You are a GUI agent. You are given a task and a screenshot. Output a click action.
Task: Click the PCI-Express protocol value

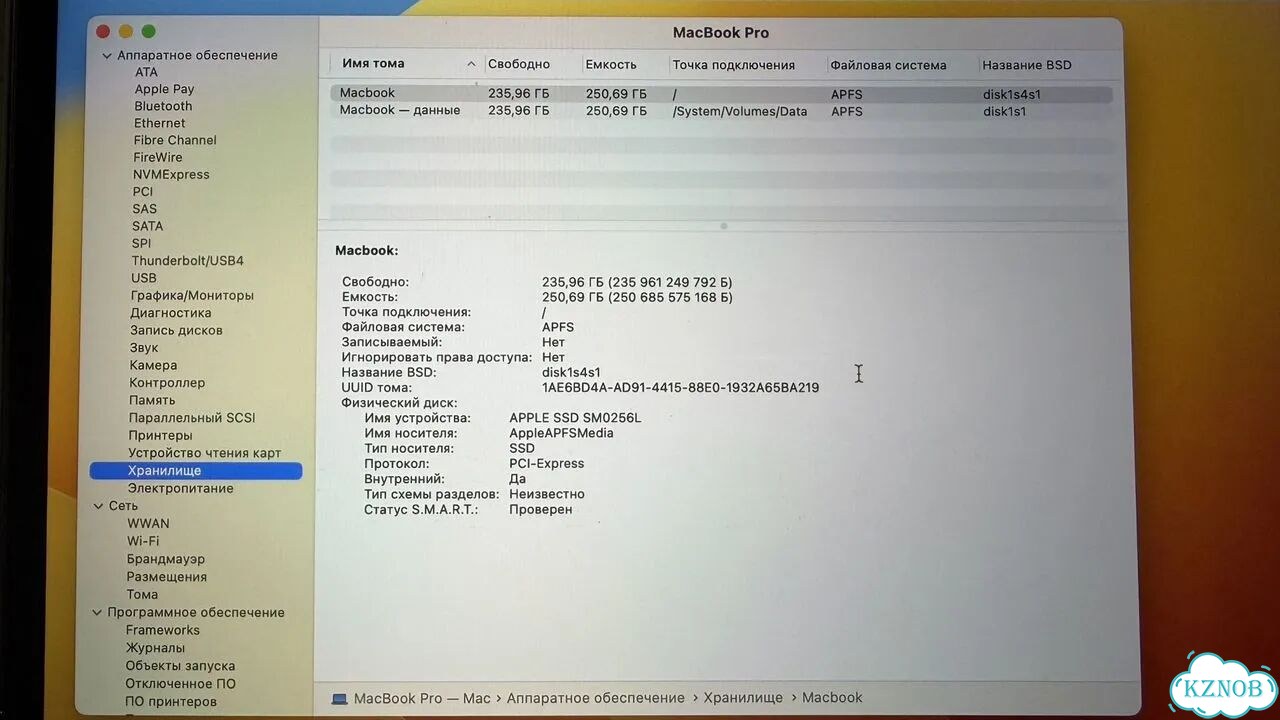tap(546, 464)
